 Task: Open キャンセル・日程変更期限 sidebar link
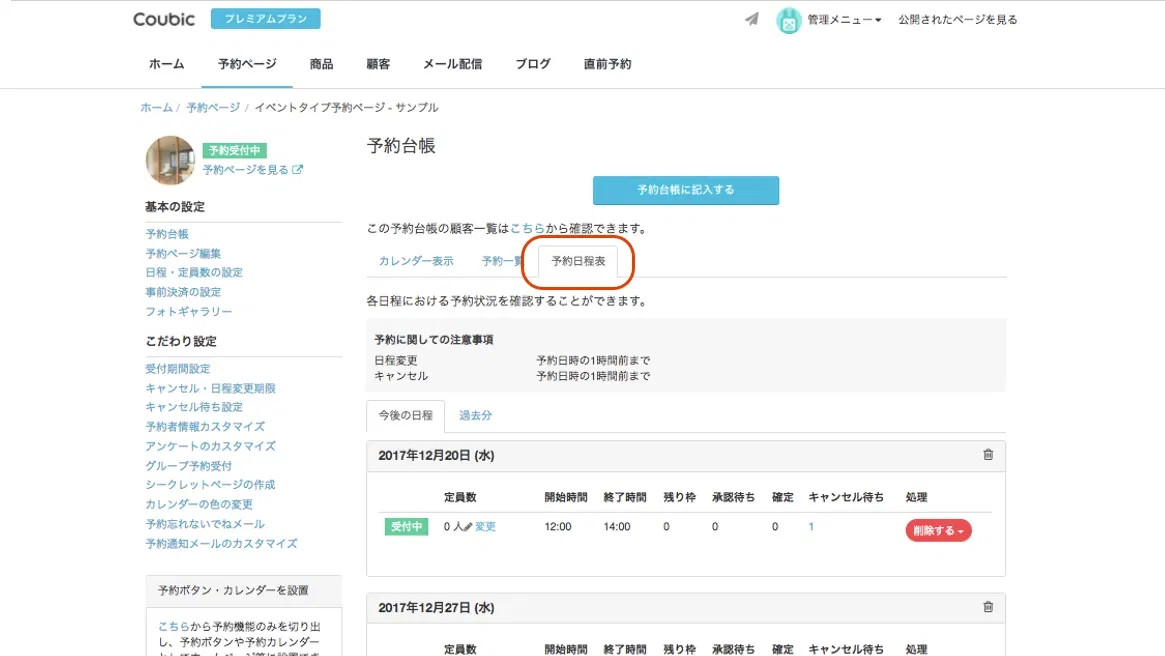point(210,389)
